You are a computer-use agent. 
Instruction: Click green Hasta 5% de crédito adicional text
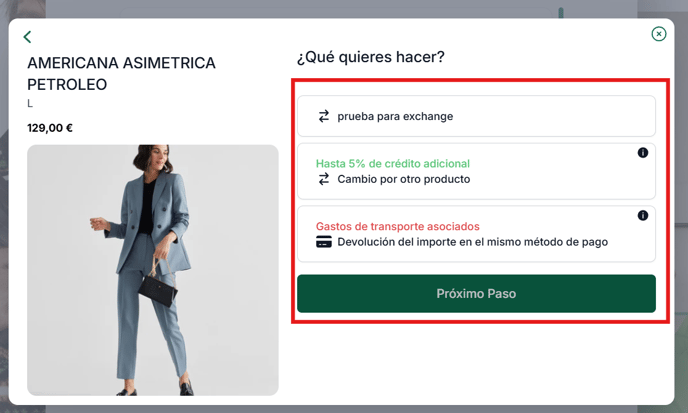pos(393,164)
